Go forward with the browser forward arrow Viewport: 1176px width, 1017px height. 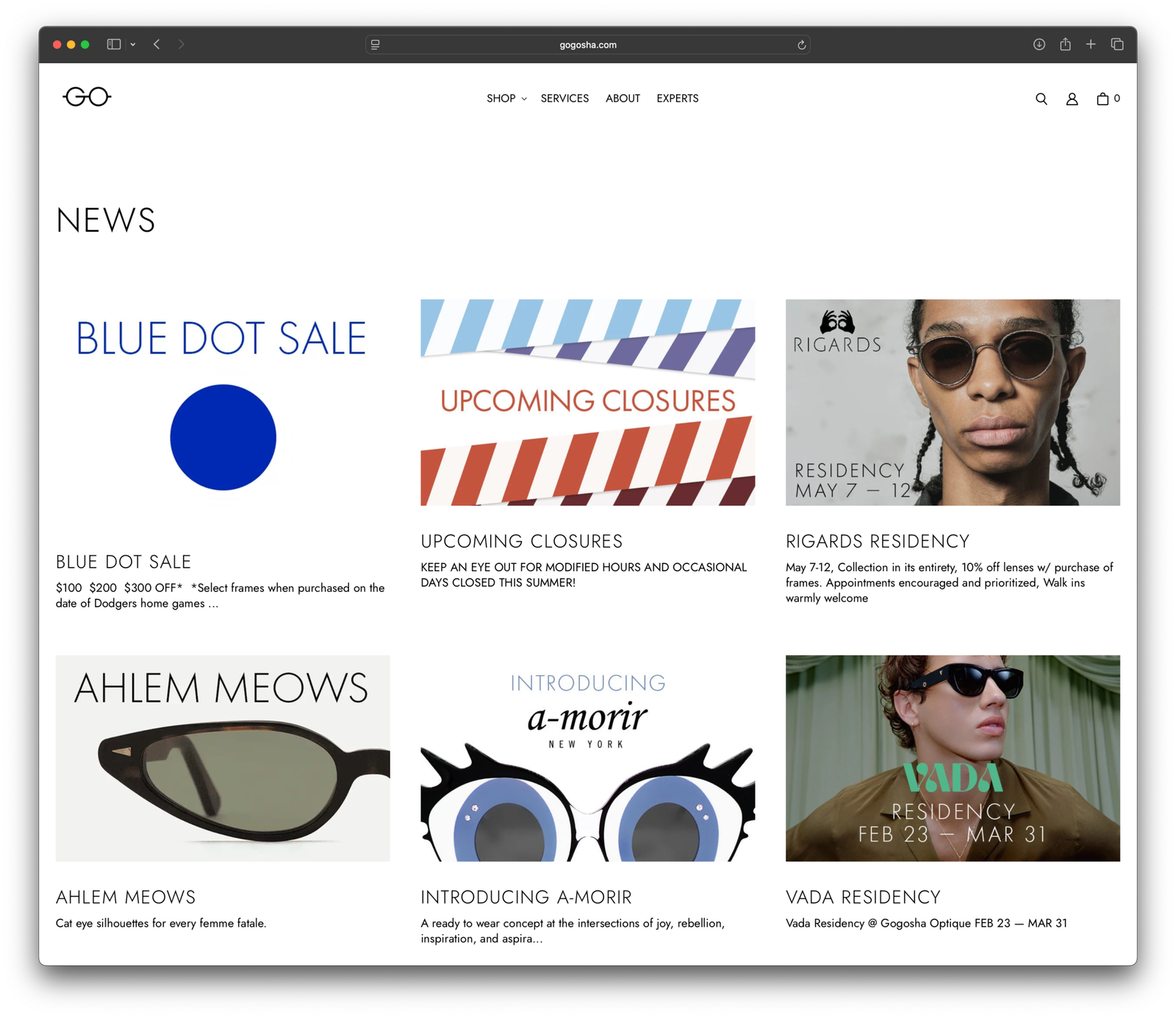coord(181,44)
